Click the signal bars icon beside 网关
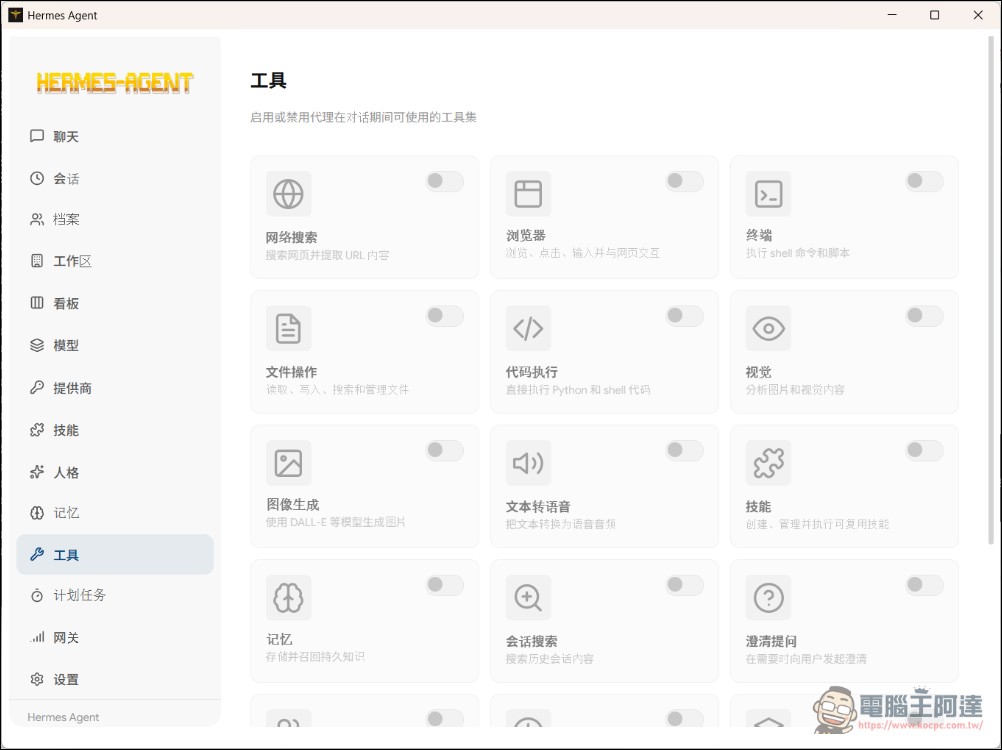This screenshot has height=750, width=1002. pos(37,638)
